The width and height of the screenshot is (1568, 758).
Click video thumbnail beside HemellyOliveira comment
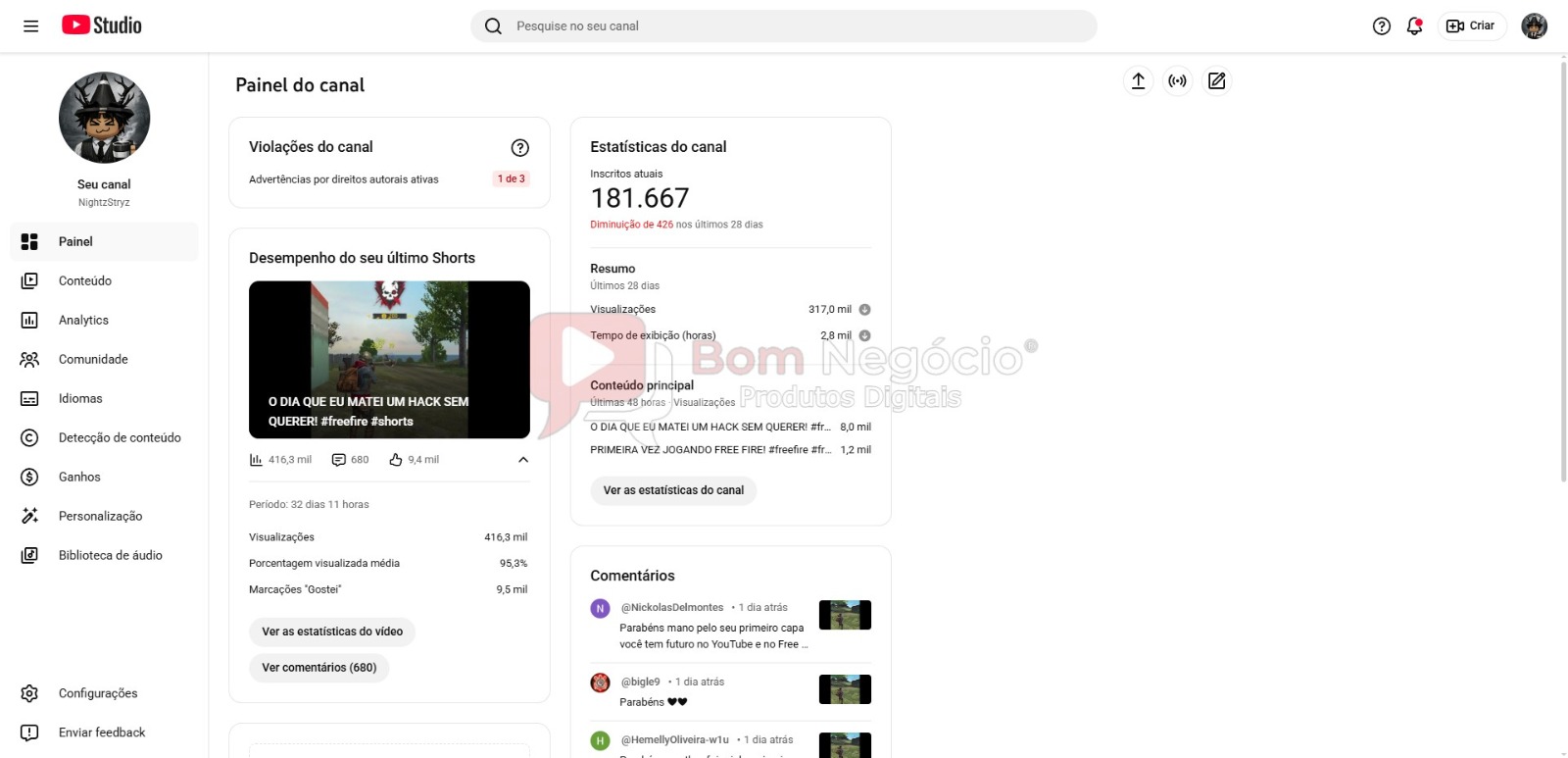click(845, 745)
